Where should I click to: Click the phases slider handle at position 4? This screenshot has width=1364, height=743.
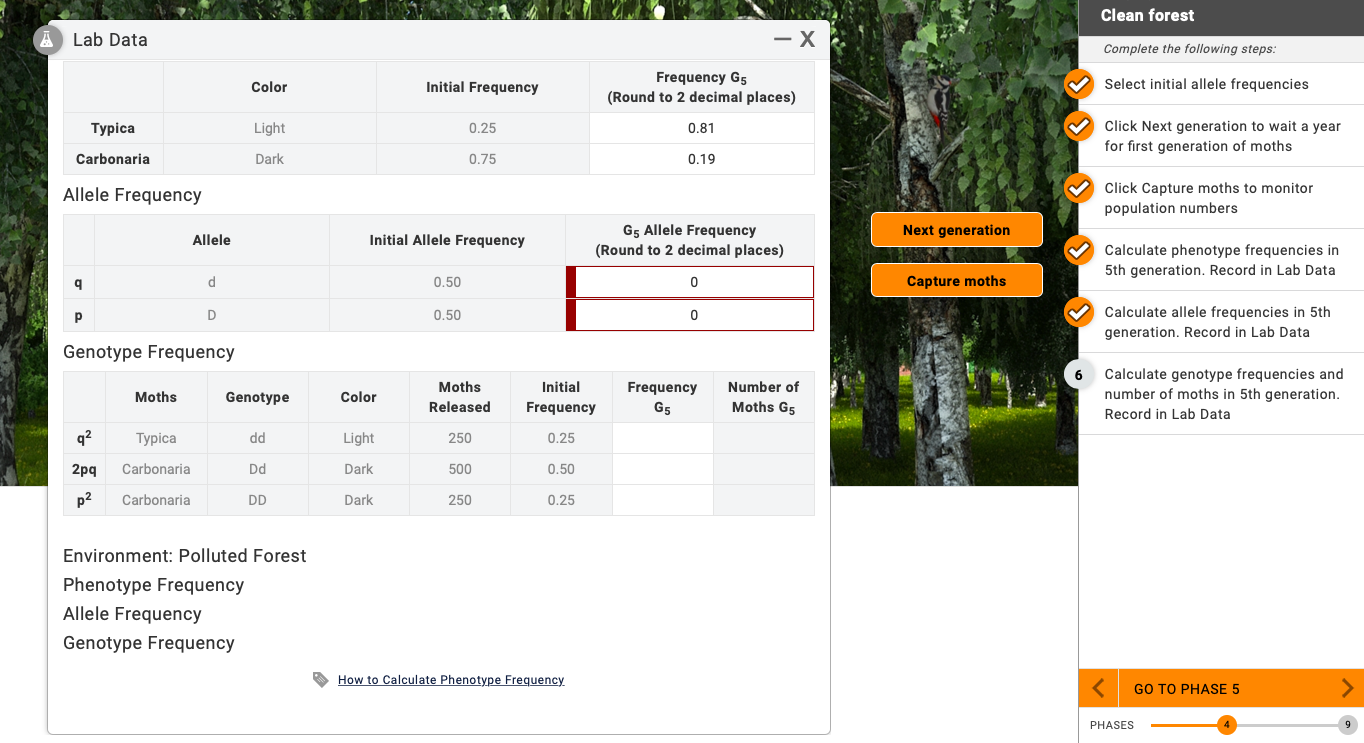click(x=1227, y=725)
